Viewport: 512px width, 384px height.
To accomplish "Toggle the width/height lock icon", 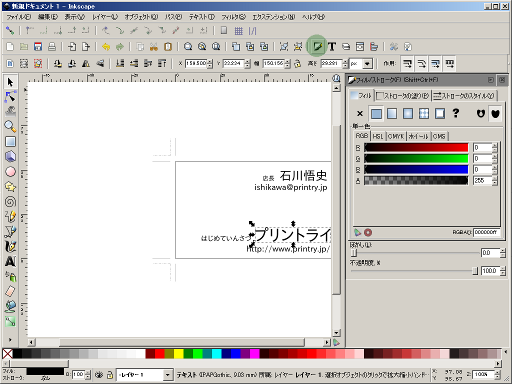I will tap(298, 63).
